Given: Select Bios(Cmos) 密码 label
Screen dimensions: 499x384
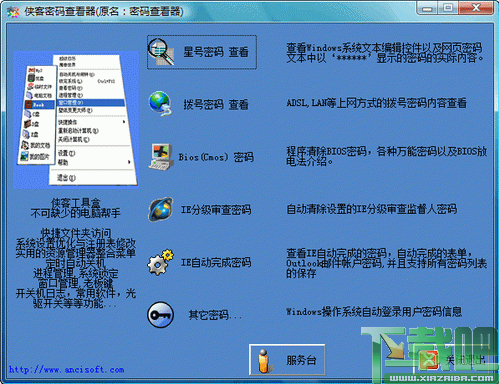Looking at the screenshot, I should (x=216, y=157).
